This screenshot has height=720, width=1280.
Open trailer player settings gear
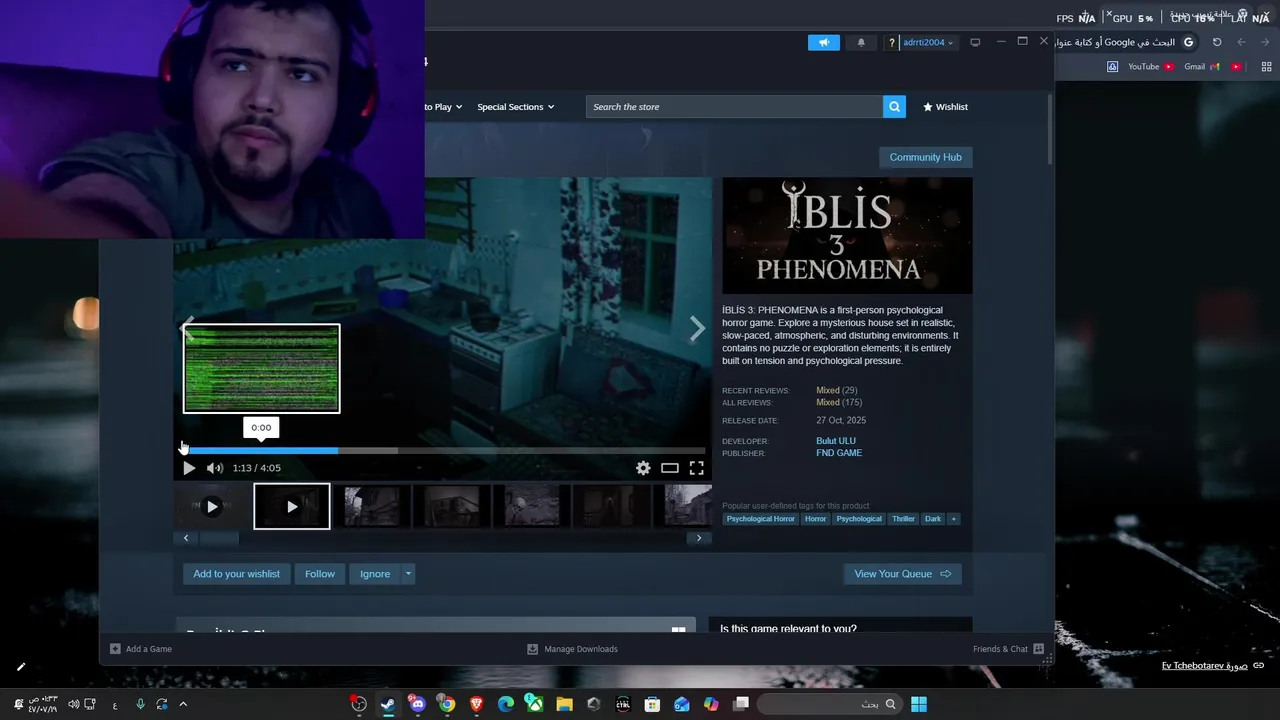643,468
